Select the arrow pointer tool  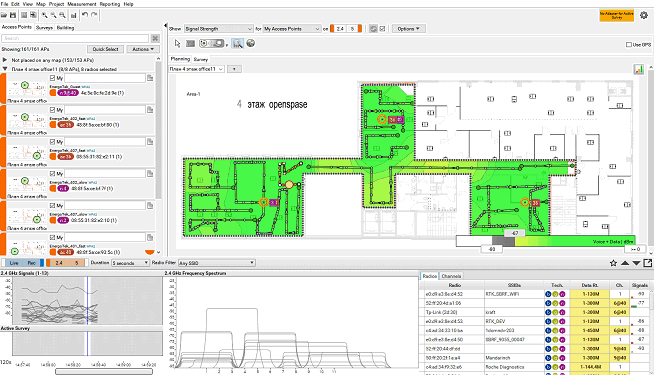178,43
